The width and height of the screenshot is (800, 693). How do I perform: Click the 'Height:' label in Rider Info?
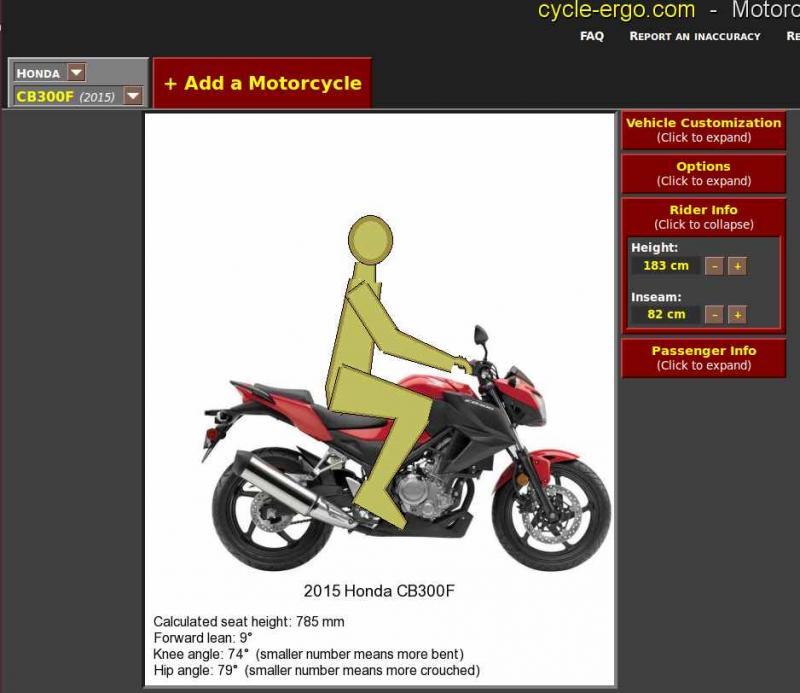pos(655,248)
